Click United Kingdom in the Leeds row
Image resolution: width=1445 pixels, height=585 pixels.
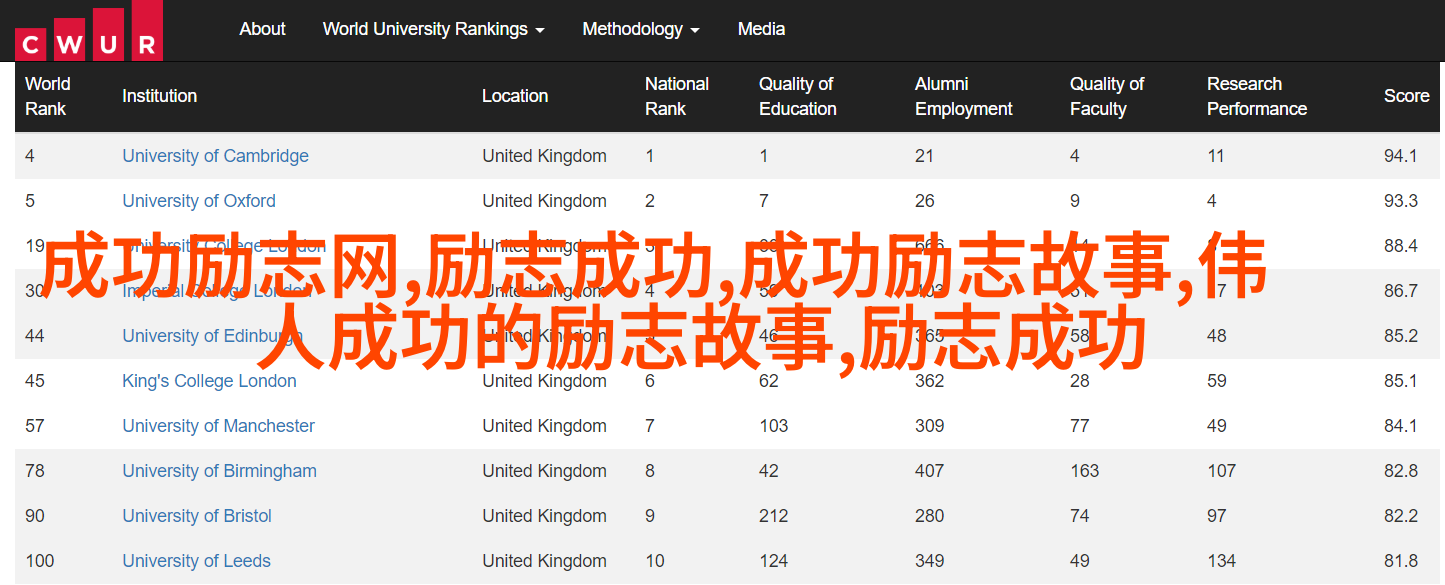(544, 561)
